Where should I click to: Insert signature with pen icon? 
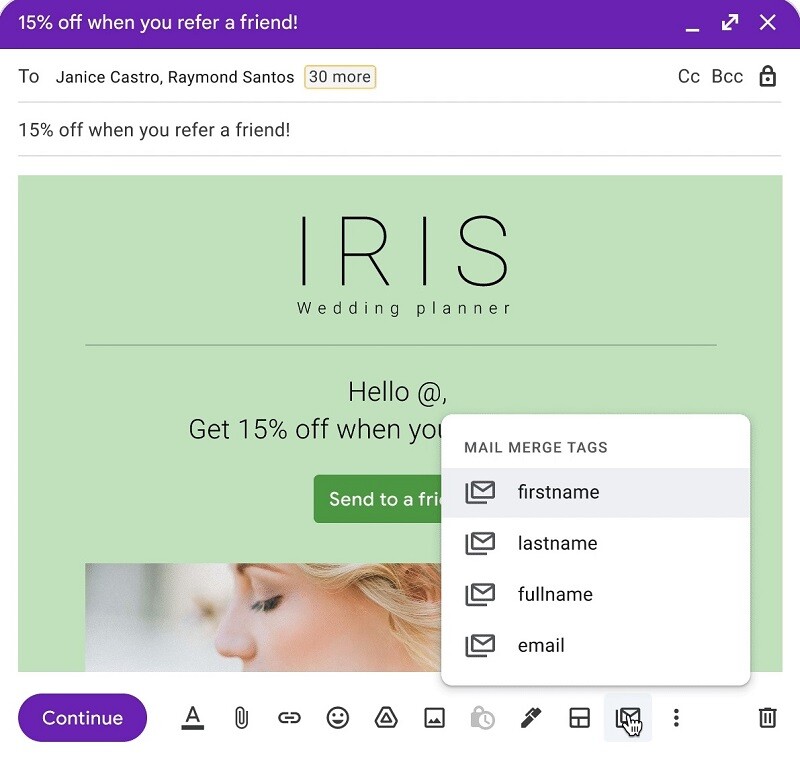pos(531,717)
